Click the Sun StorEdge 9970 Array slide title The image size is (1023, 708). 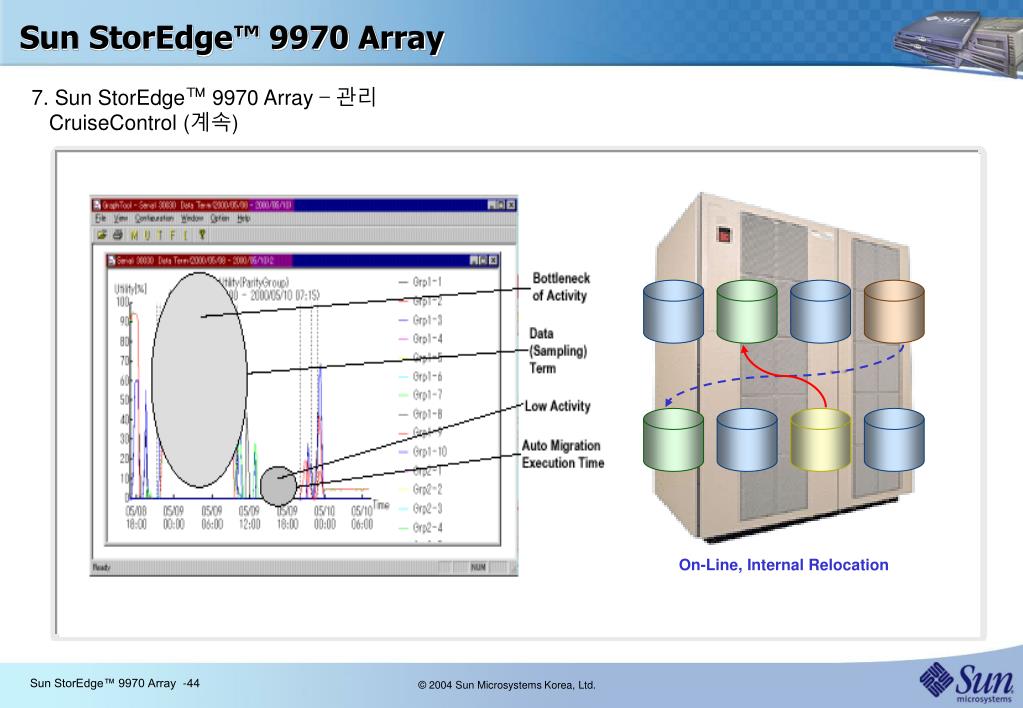tap(232, 38)
